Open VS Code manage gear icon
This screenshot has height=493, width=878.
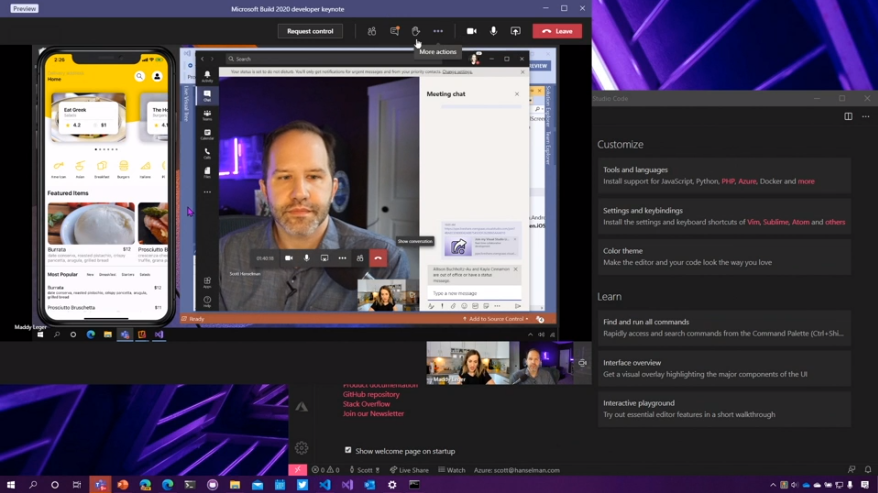[301, 448]
